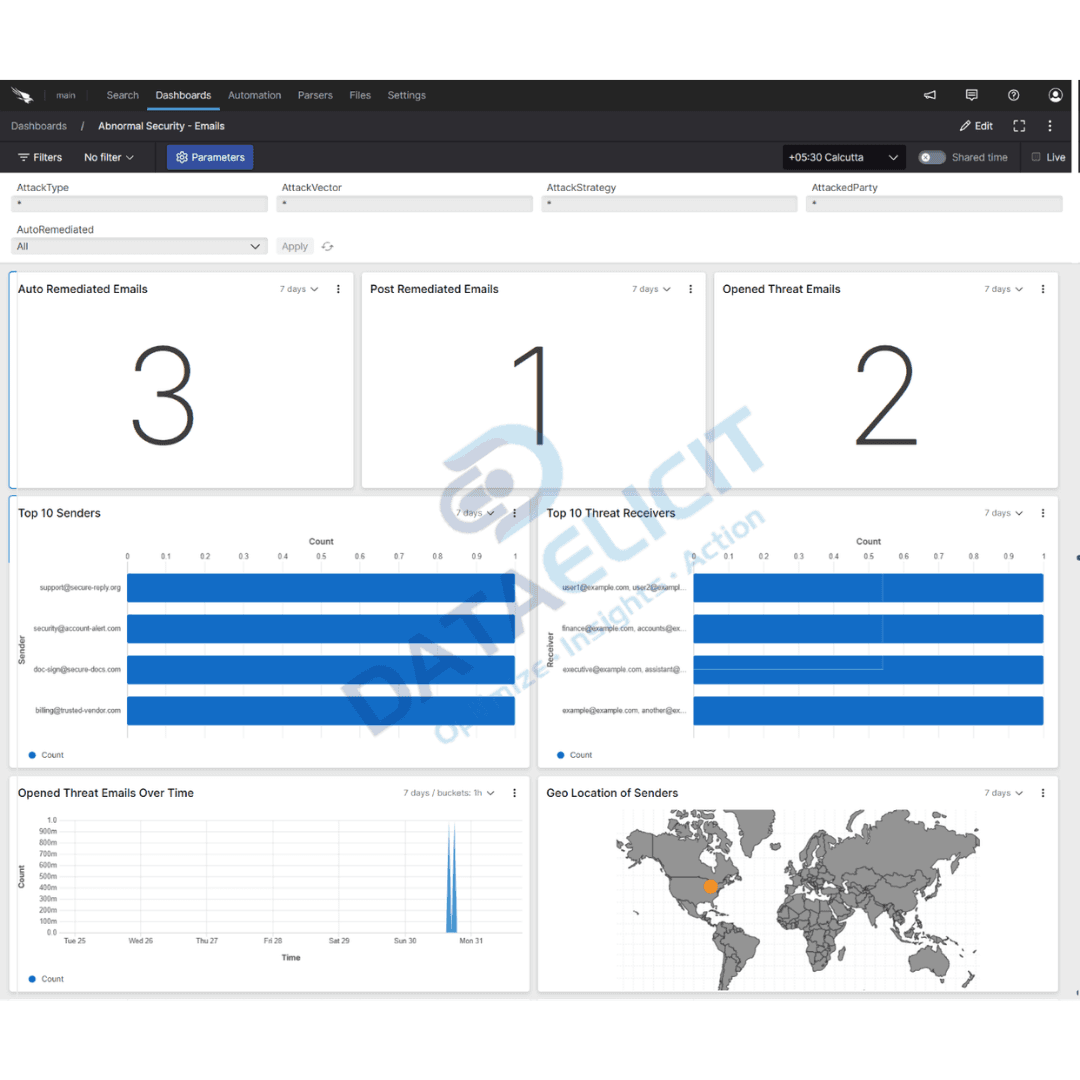This screenshot has width=1080, height=1080.
Task: Toggle the Shared time switch
Action: click(x=932, y=157)
